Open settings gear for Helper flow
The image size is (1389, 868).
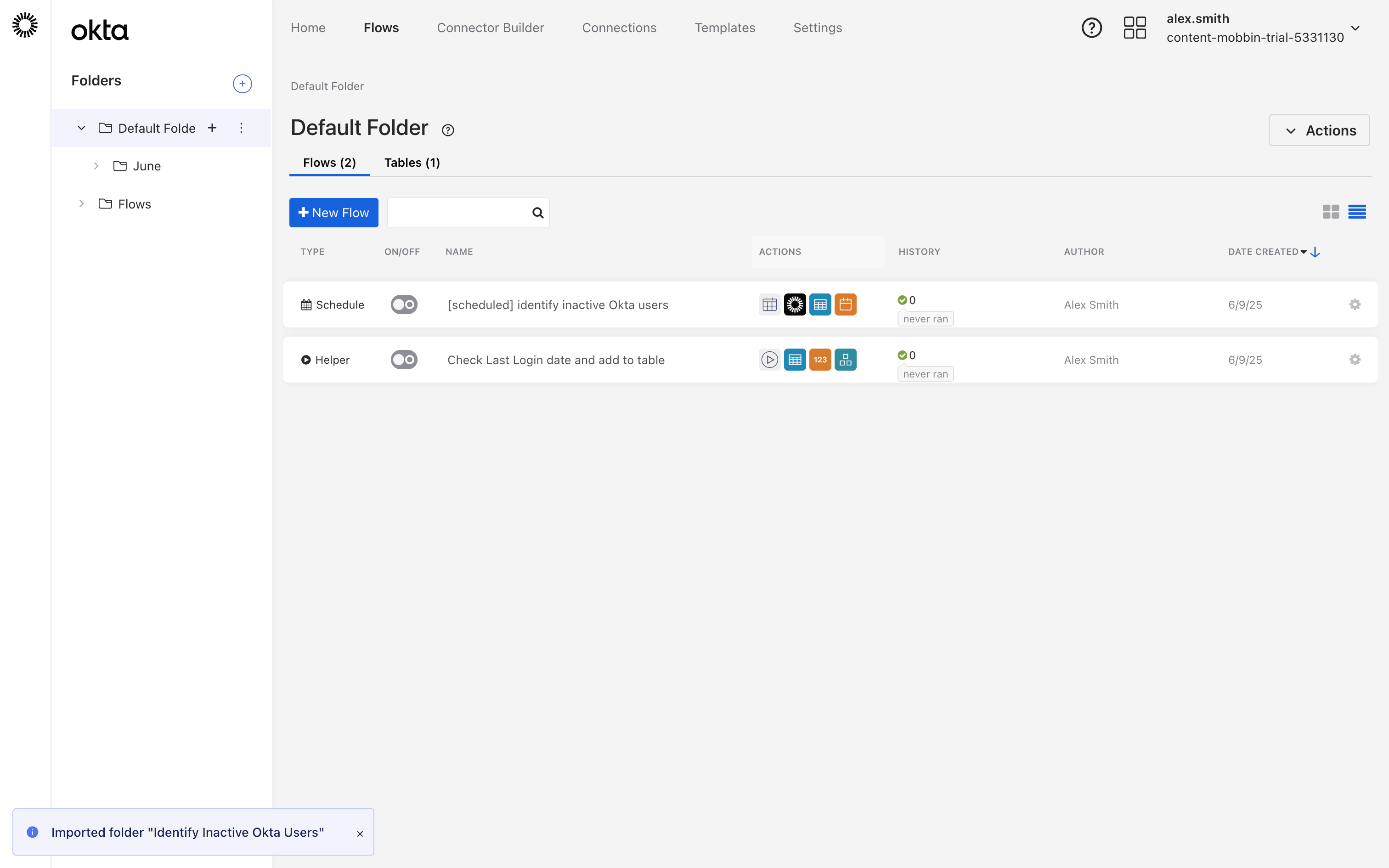click(1355, 359)
